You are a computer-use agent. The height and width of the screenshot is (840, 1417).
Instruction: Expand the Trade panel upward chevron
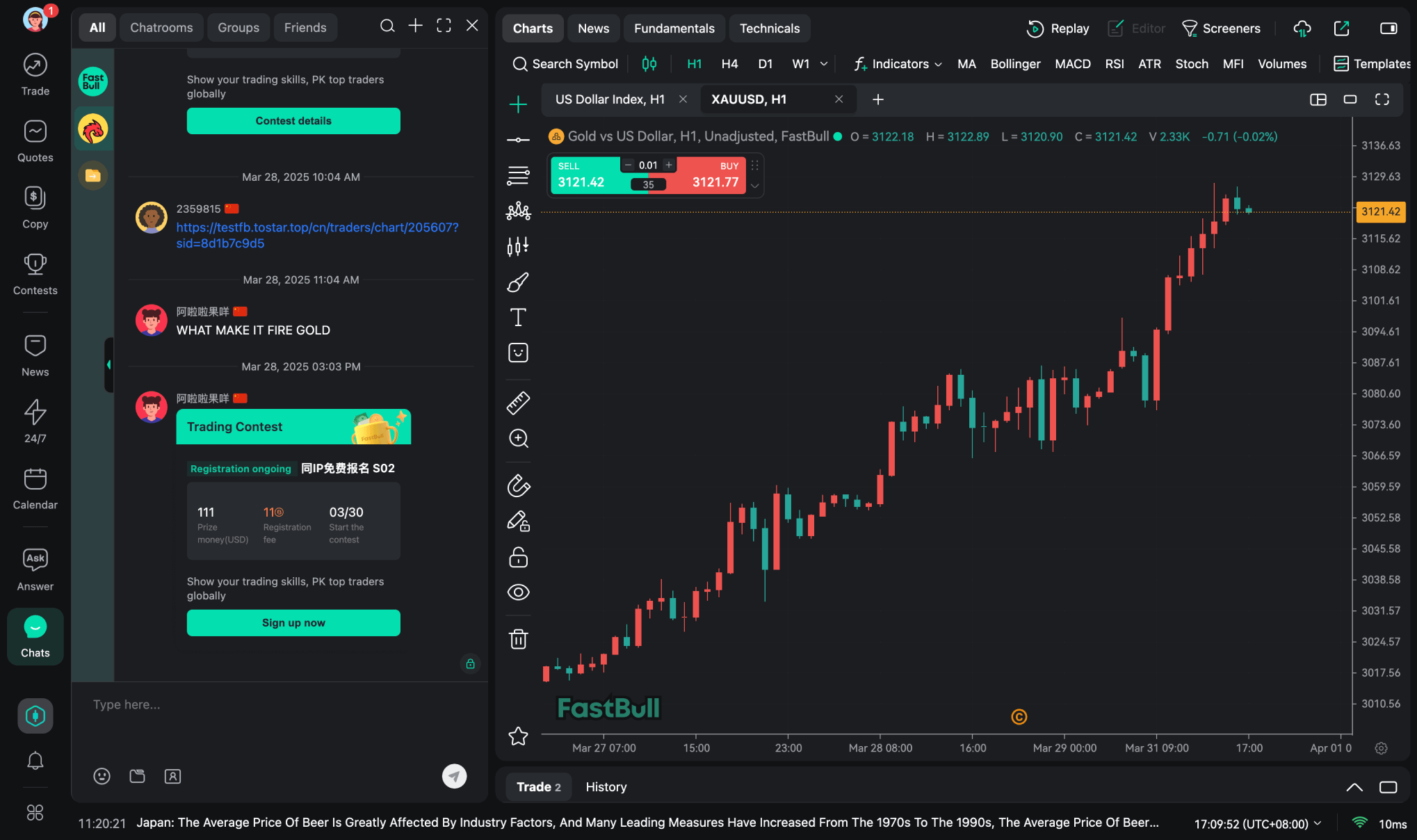click(1354, 787)
